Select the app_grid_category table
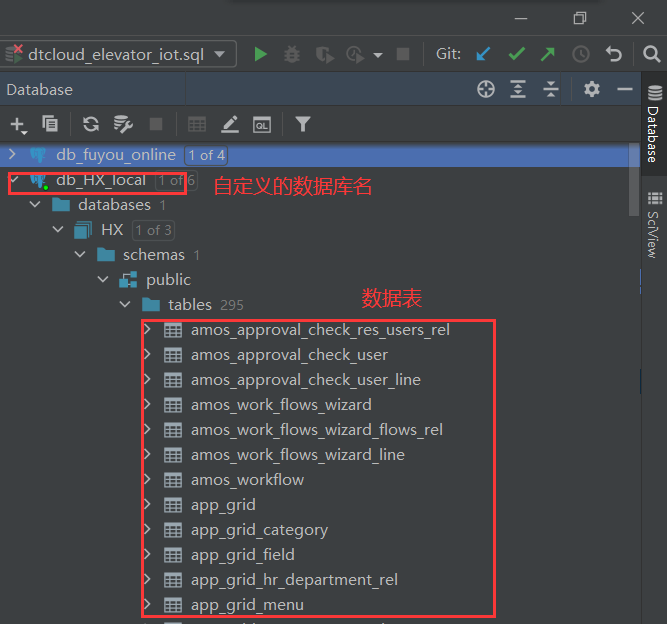The image size is (667, 624). [259, 530]
